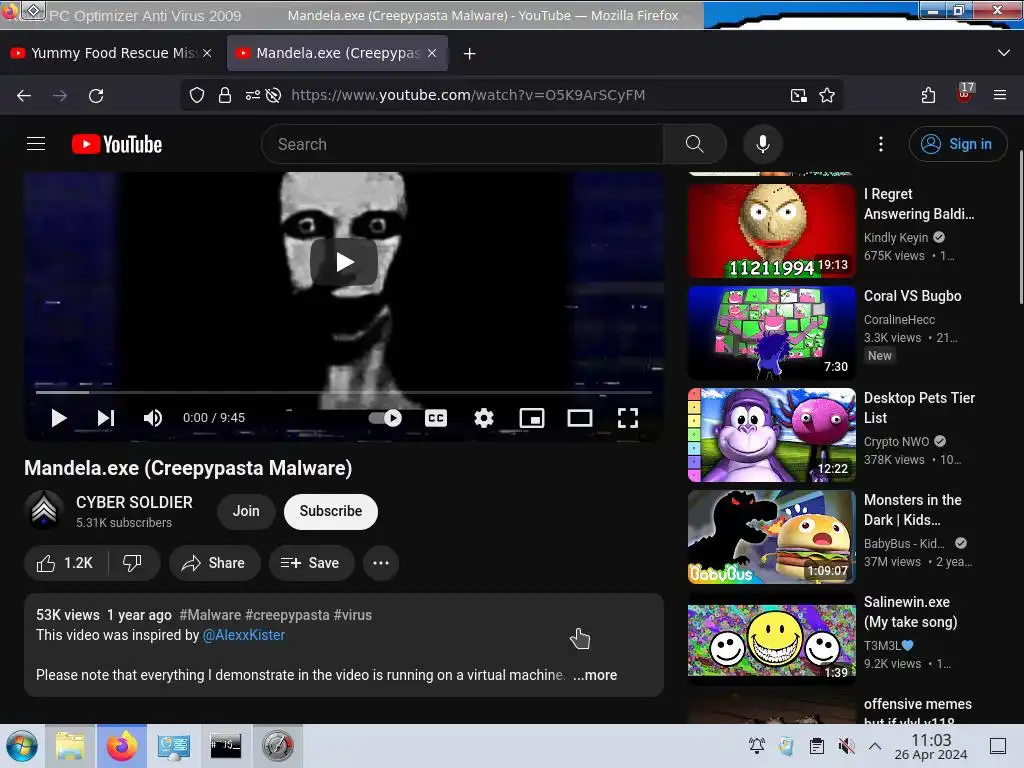Toggle closed captions with the CC button
1024x768 pixels.
pos(436,418)
